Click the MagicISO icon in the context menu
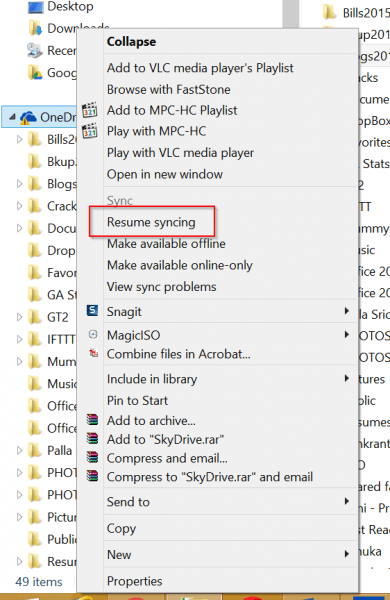Image resolution: width=390 pixels, height=600 pixels. [93, 334]
